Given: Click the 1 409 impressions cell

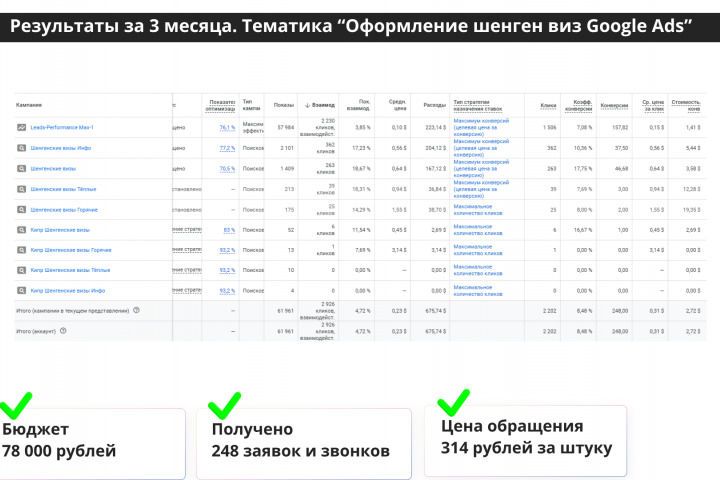Looking at the screenshot, I should pyautogui.click(x=287, y=169).
